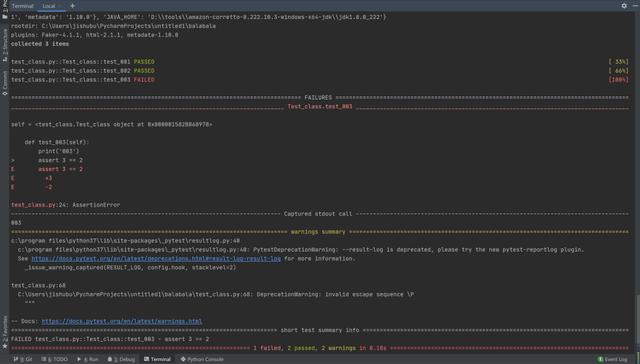
Task: Switch to the Local terminal tab
Action: coord(49,6)
